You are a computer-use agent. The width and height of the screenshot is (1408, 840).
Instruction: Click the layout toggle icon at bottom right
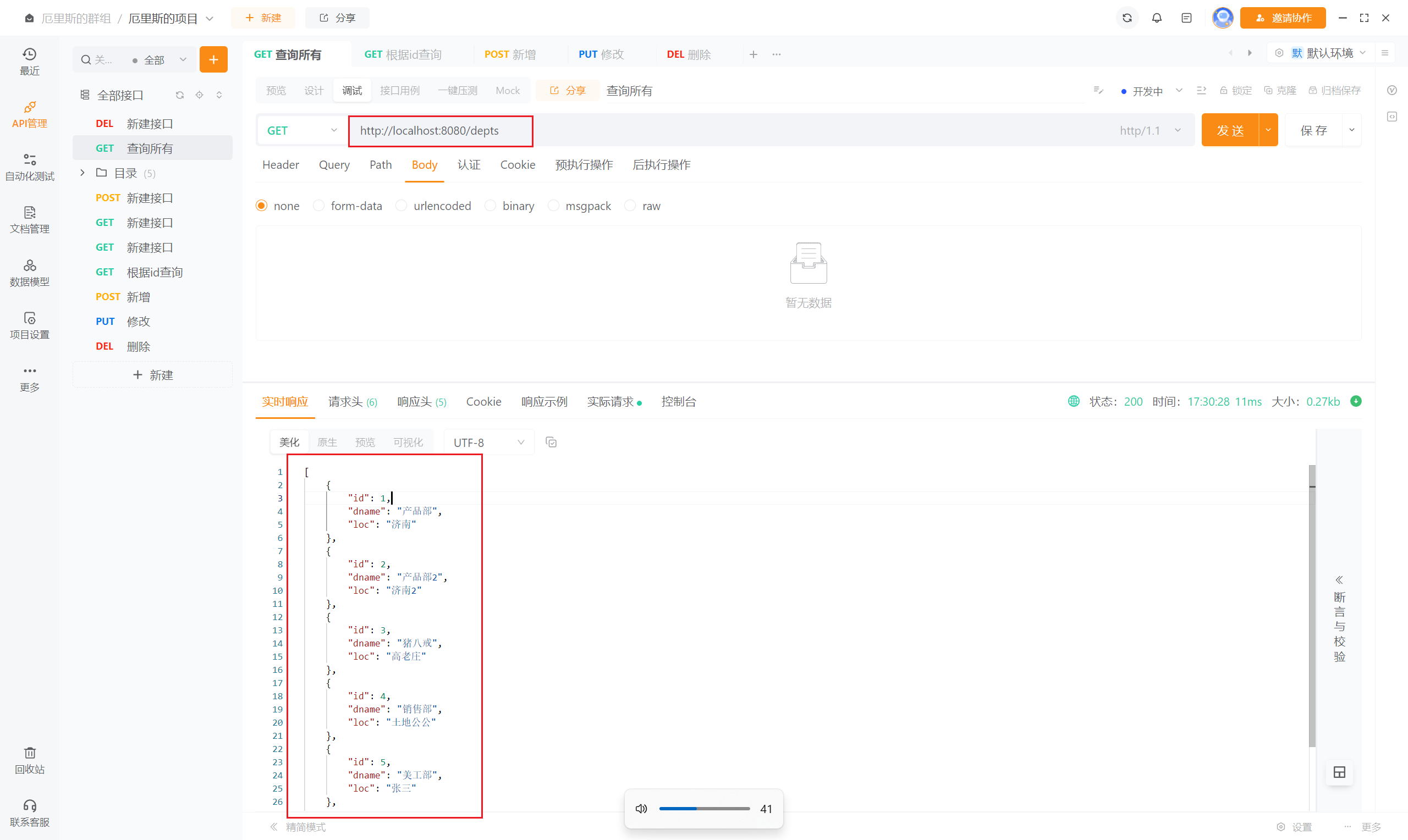(1339, 772)
